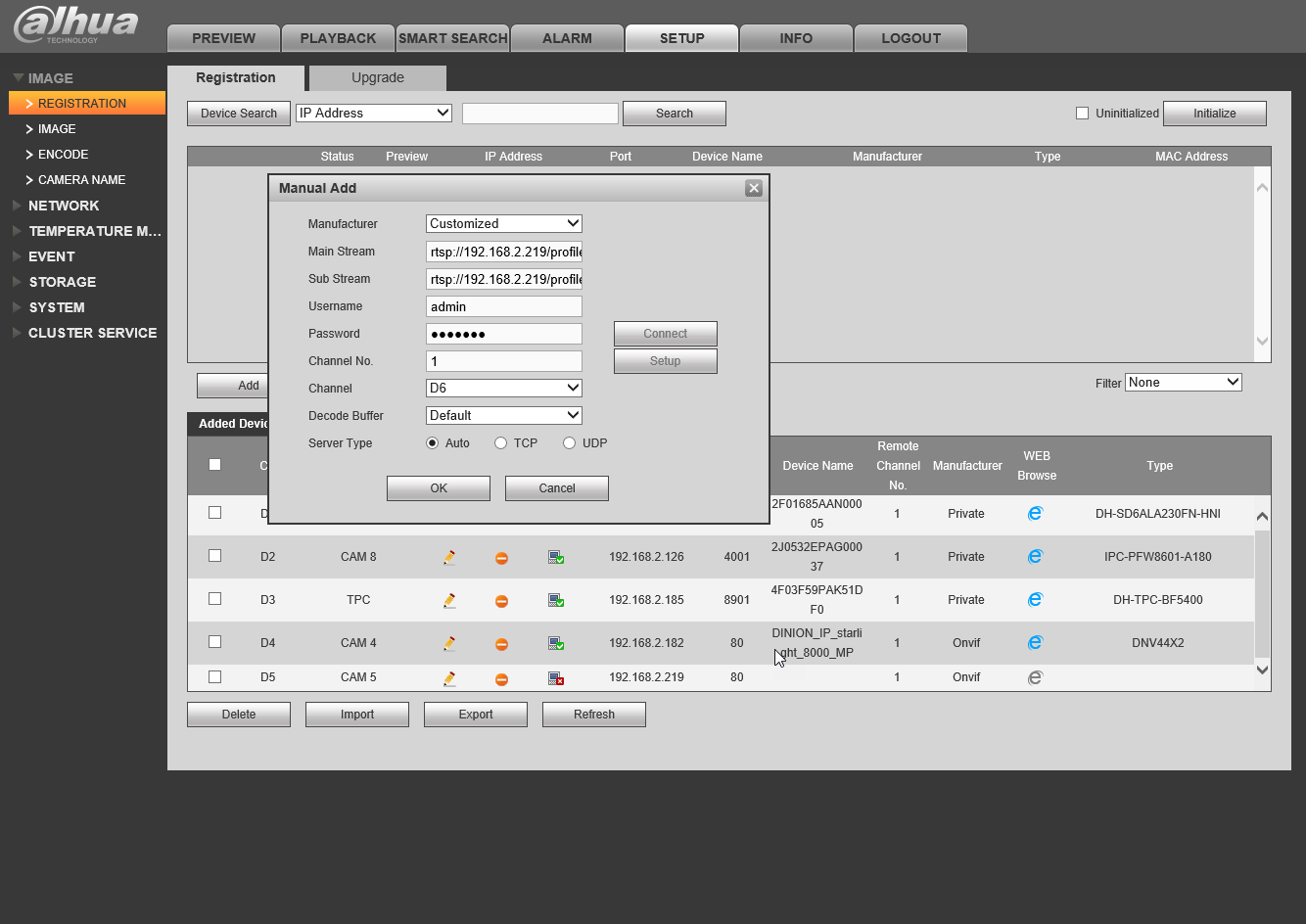Image resolution: width=1306 pixels, height=924 pixels.
Task: Select TCP server type radio button
Action: coord(501,443)
